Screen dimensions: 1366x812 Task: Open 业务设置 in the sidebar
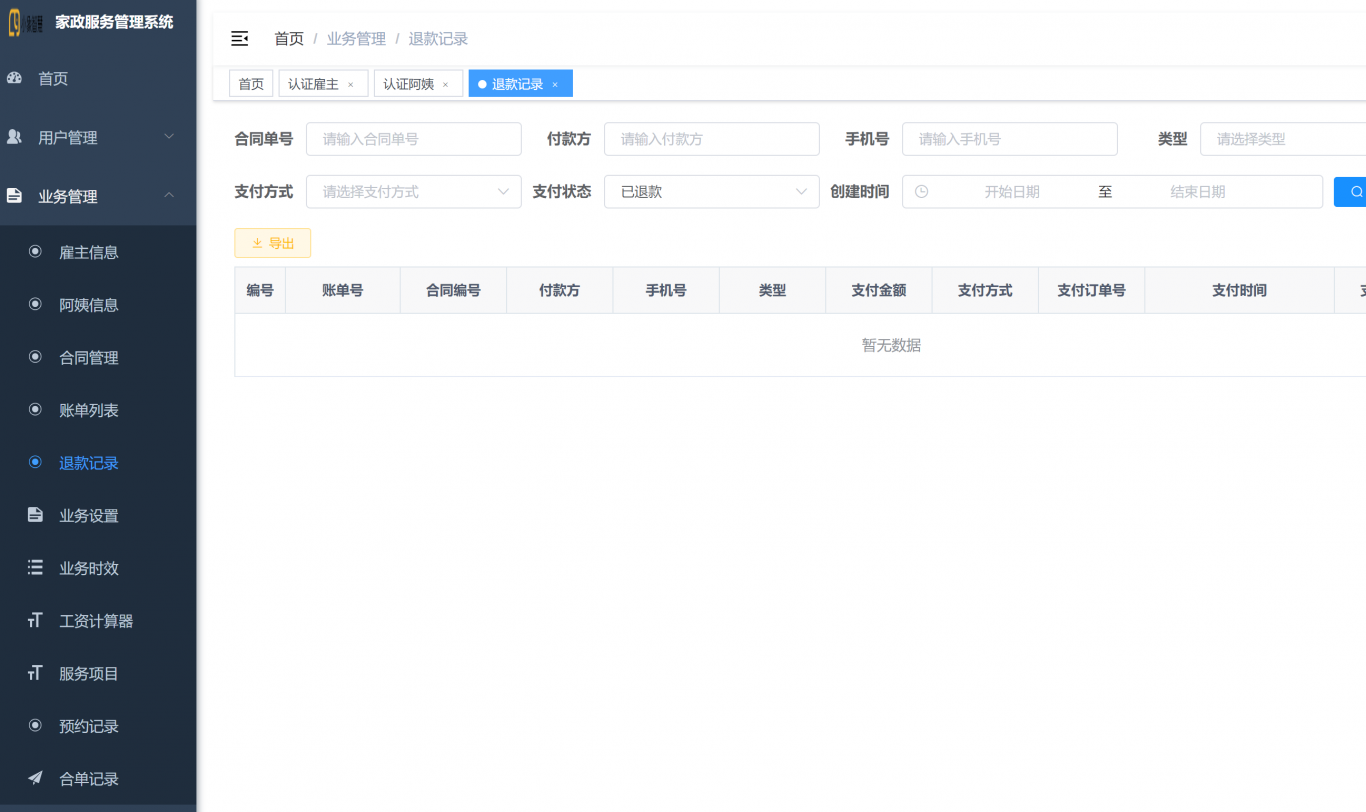point(98,515)
